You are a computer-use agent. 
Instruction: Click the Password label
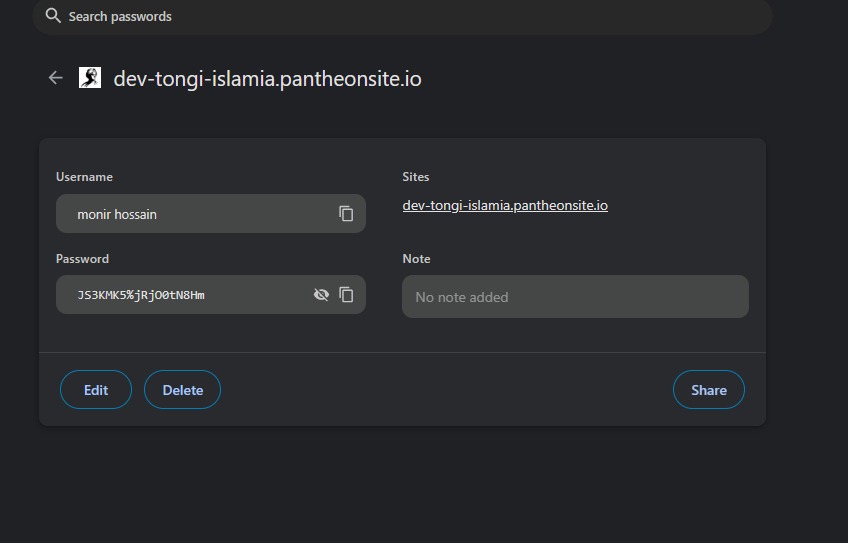pos(82,259)
